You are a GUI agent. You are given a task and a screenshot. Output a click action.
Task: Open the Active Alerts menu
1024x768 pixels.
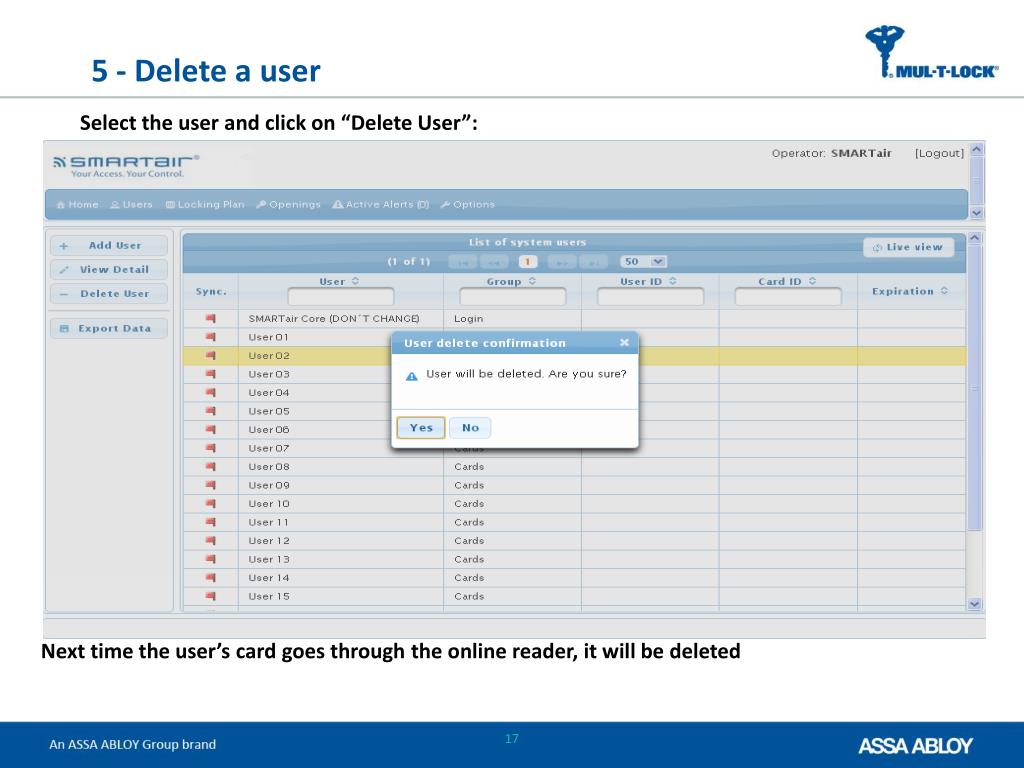click(x=381, y=204)
